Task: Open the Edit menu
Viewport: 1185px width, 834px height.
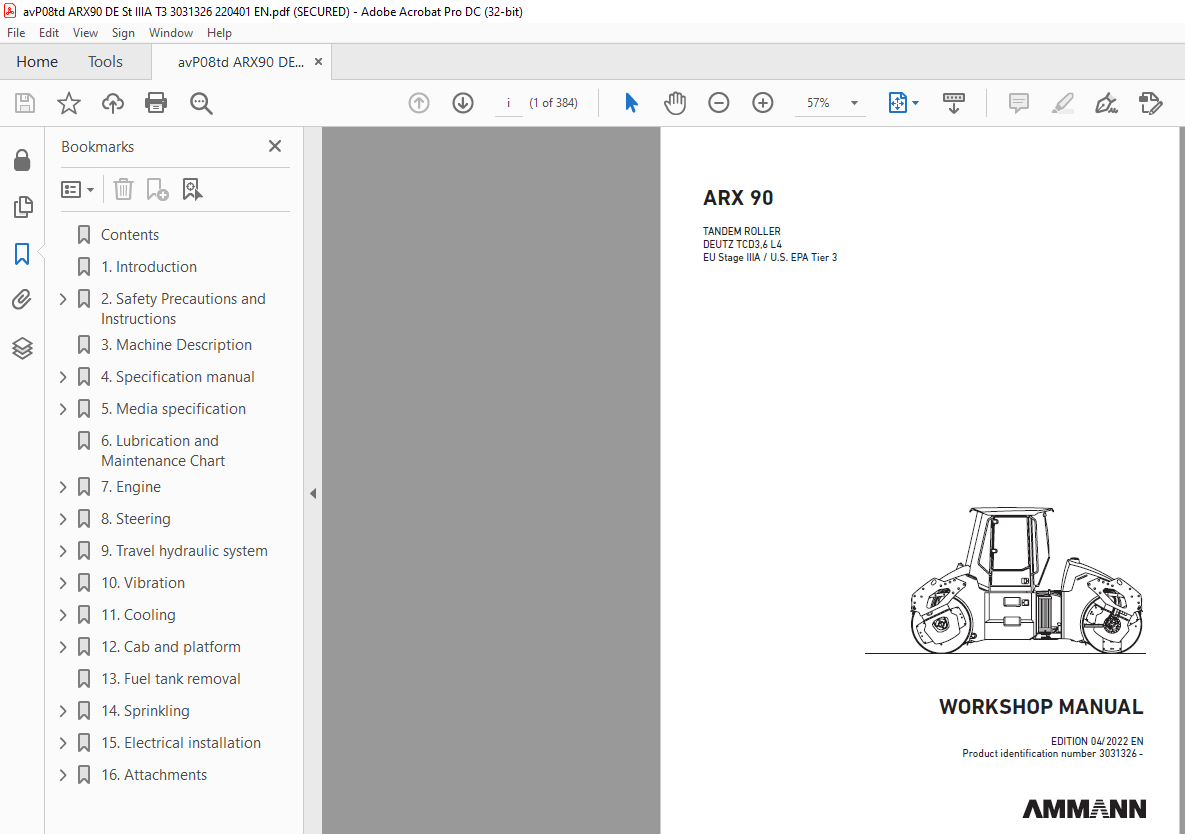Action: (49, 32)
